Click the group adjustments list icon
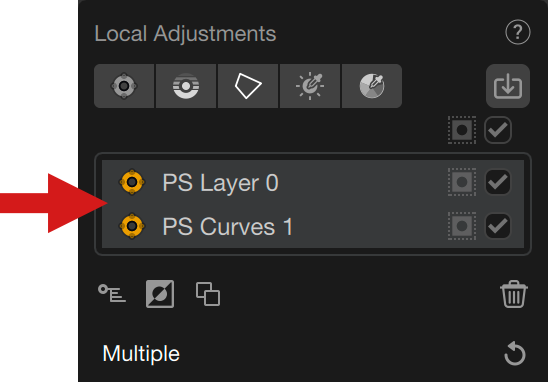548x382 pixels. coord(112,294)
